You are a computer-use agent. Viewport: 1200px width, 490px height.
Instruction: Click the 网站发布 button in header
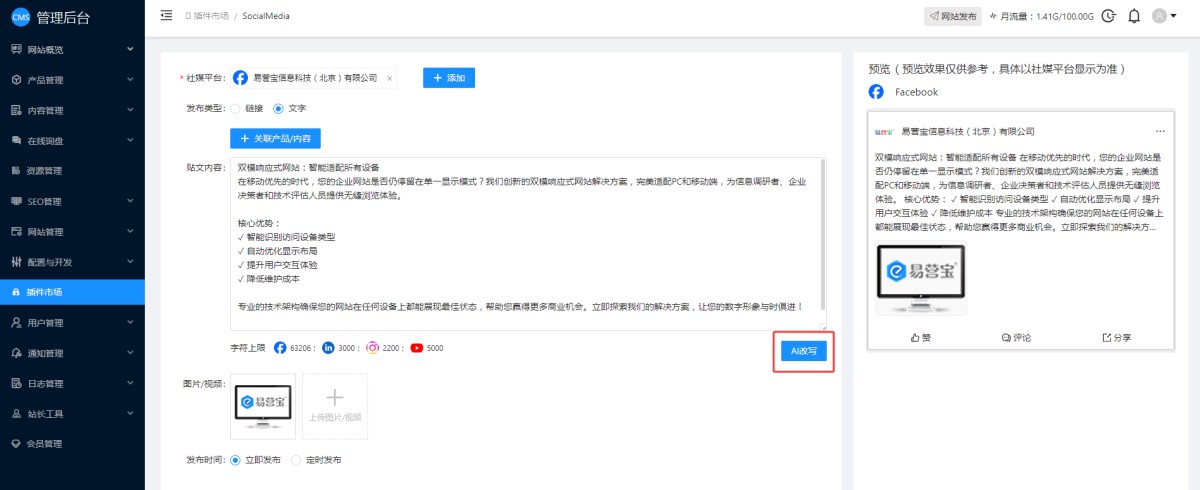coord(952,16)
